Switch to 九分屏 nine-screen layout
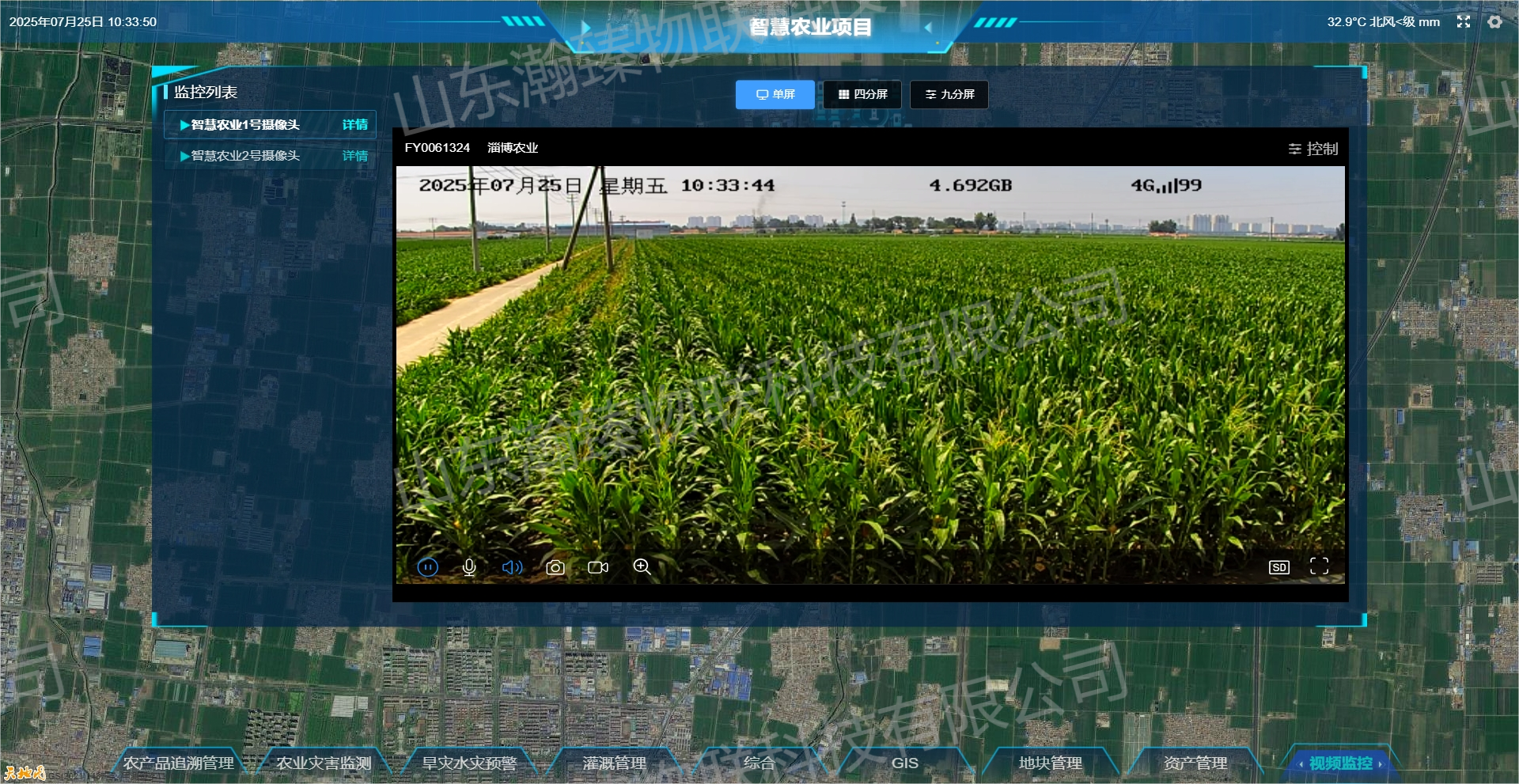 click(949, 94)
